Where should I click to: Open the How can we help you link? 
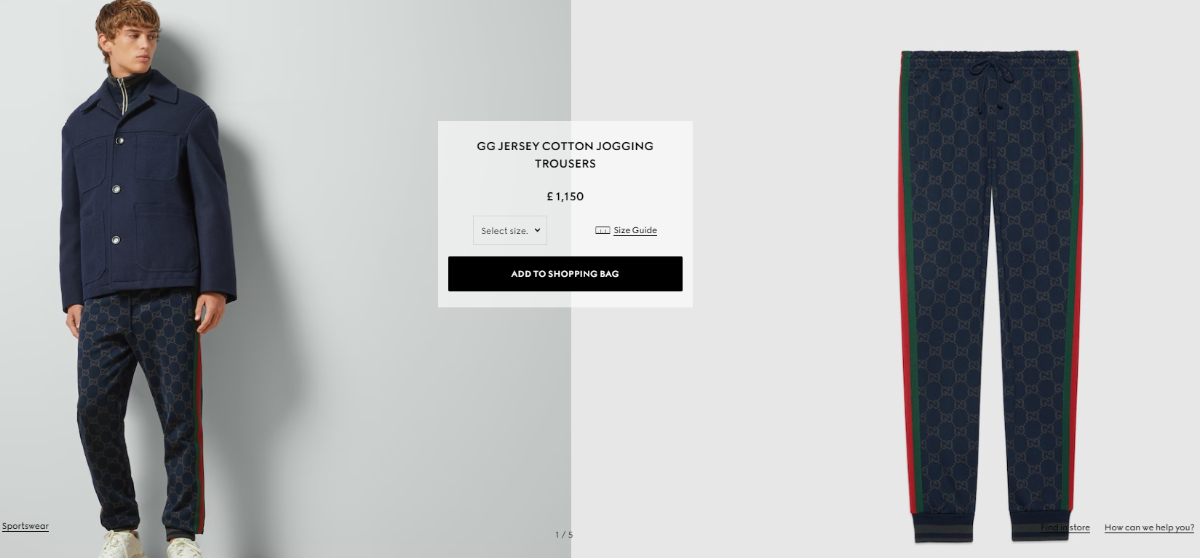point(1149,527)
